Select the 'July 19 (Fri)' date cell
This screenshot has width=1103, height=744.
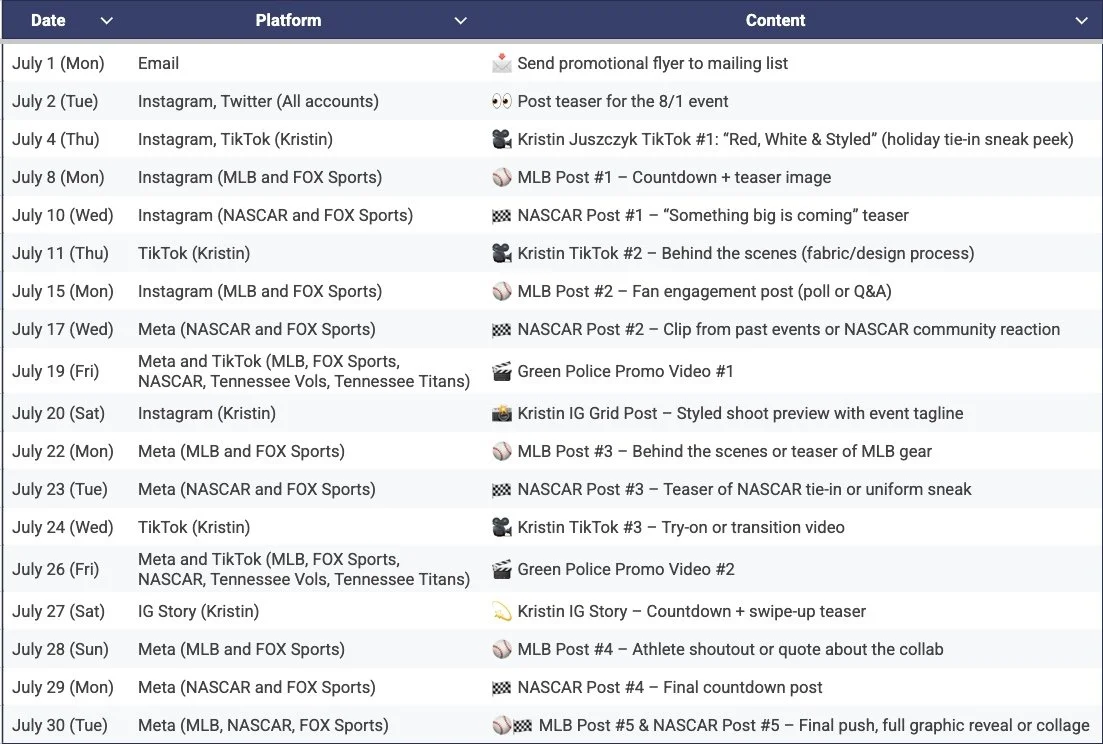click(56, 371)
